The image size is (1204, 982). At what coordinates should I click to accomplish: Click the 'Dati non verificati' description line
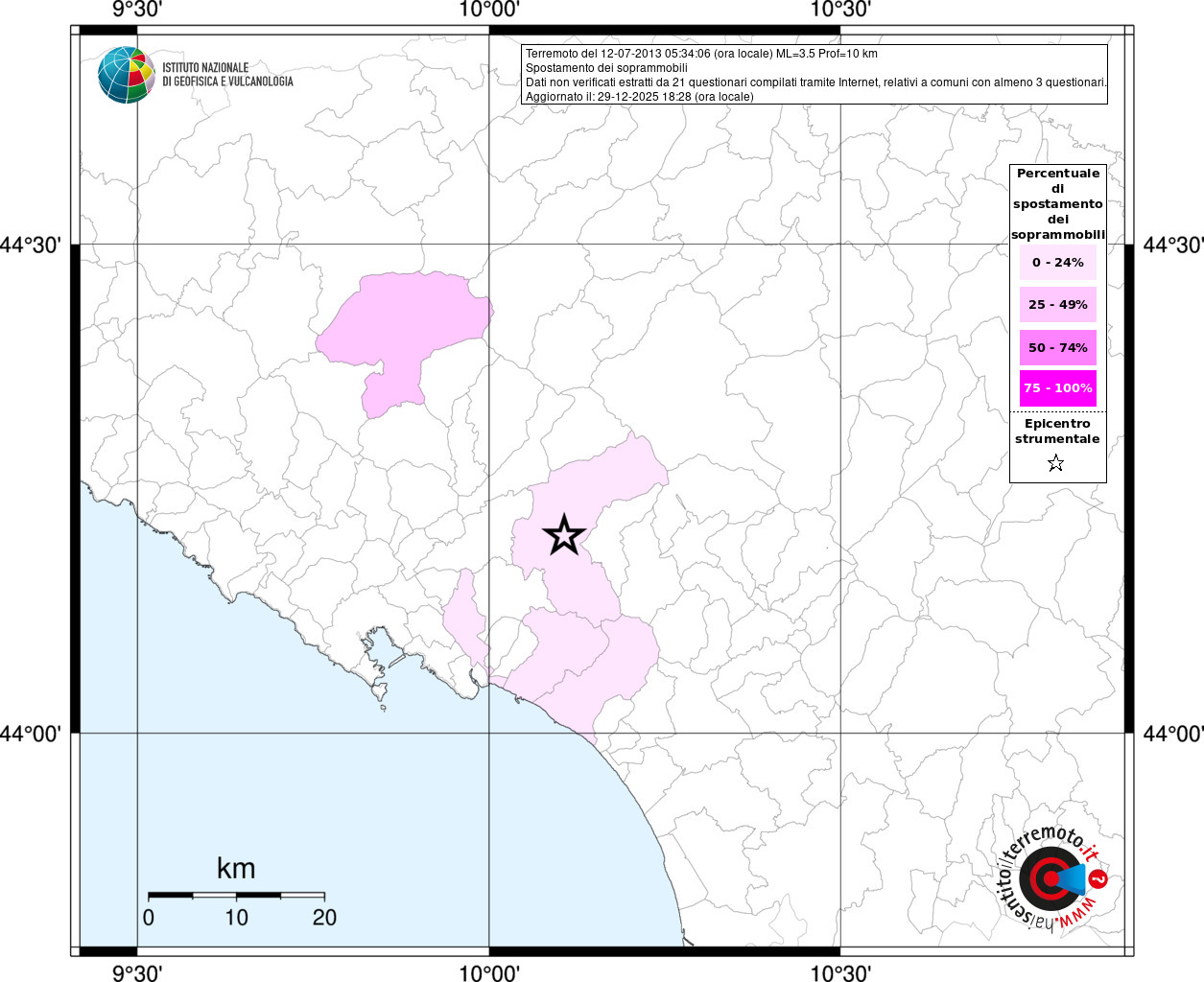click(815, 82)
